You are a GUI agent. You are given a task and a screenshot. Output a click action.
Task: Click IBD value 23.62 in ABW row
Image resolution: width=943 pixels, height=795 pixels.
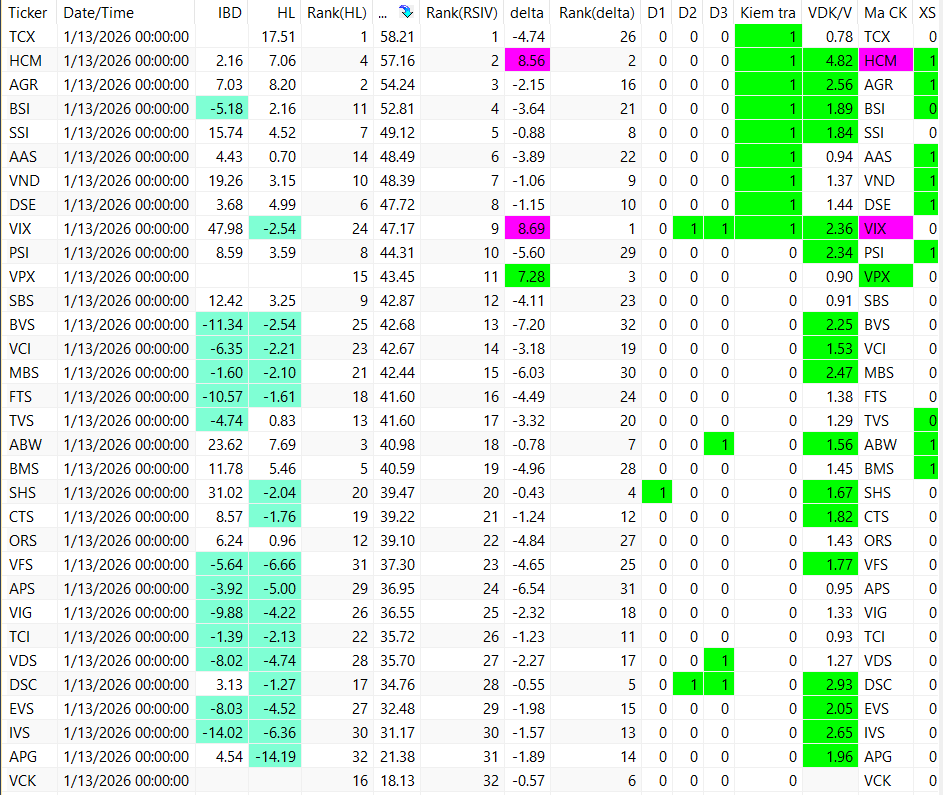pos(226,444)
